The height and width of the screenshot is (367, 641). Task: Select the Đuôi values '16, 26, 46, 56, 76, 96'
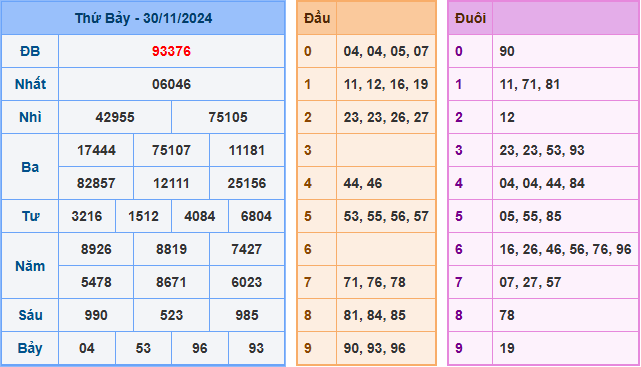565,249
